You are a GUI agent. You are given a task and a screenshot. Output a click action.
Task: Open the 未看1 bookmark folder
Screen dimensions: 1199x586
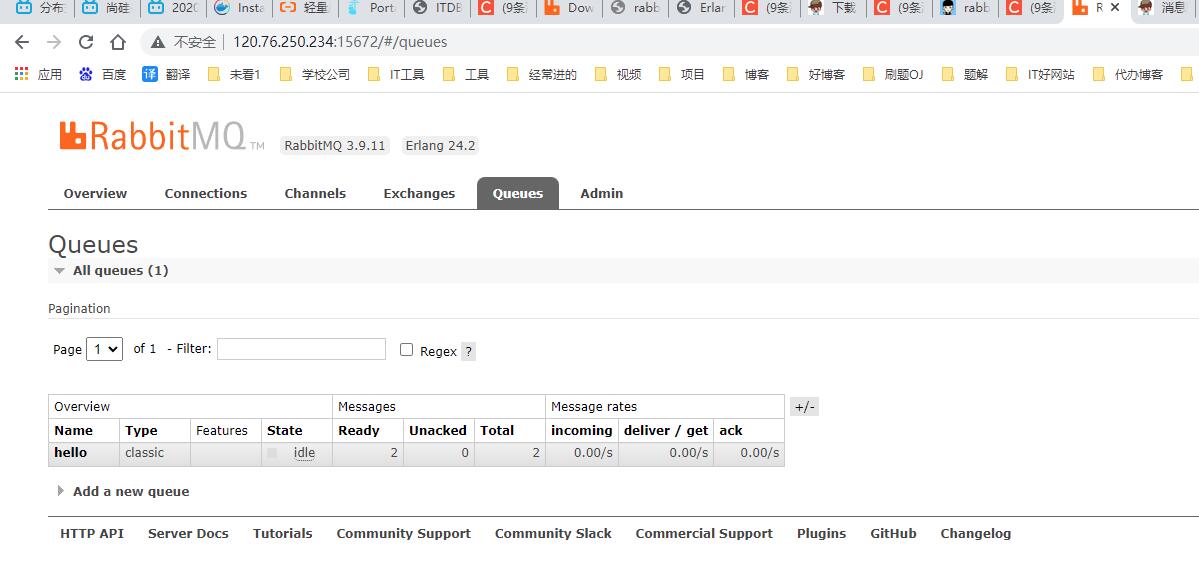pyautogui.click(x=234, y=74)
